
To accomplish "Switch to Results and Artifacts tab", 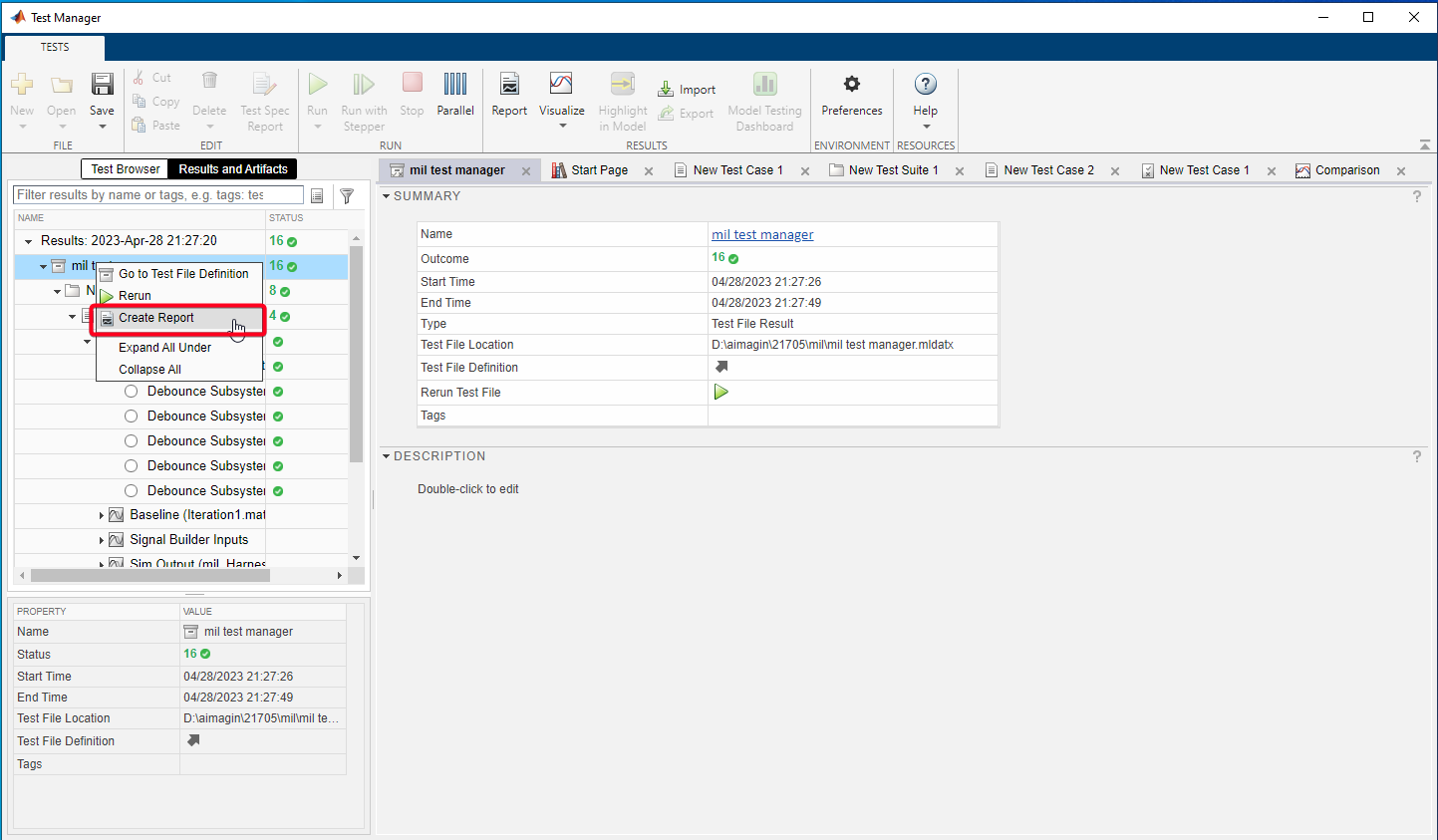I will [233, 169].
